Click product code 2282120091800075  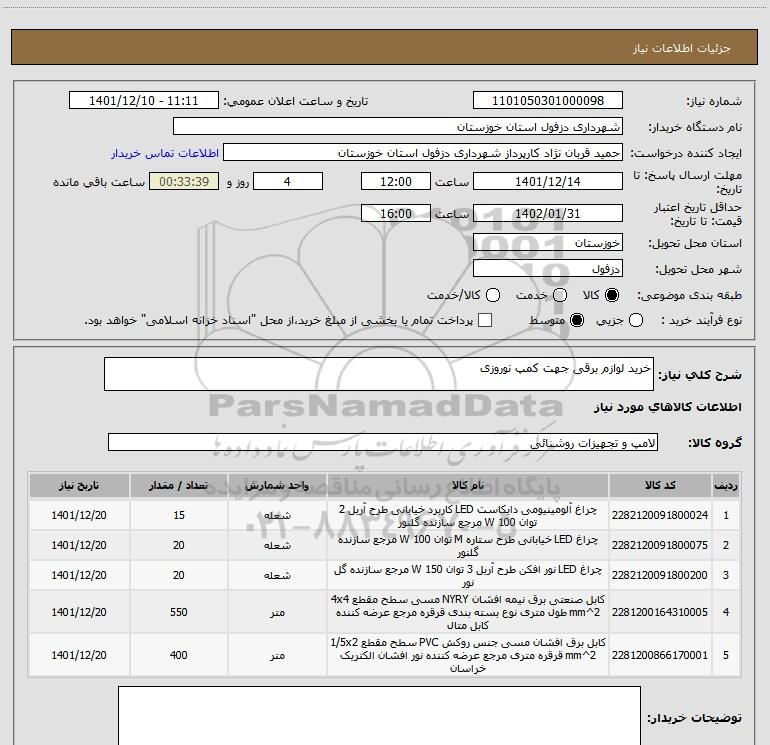point(660,545)
